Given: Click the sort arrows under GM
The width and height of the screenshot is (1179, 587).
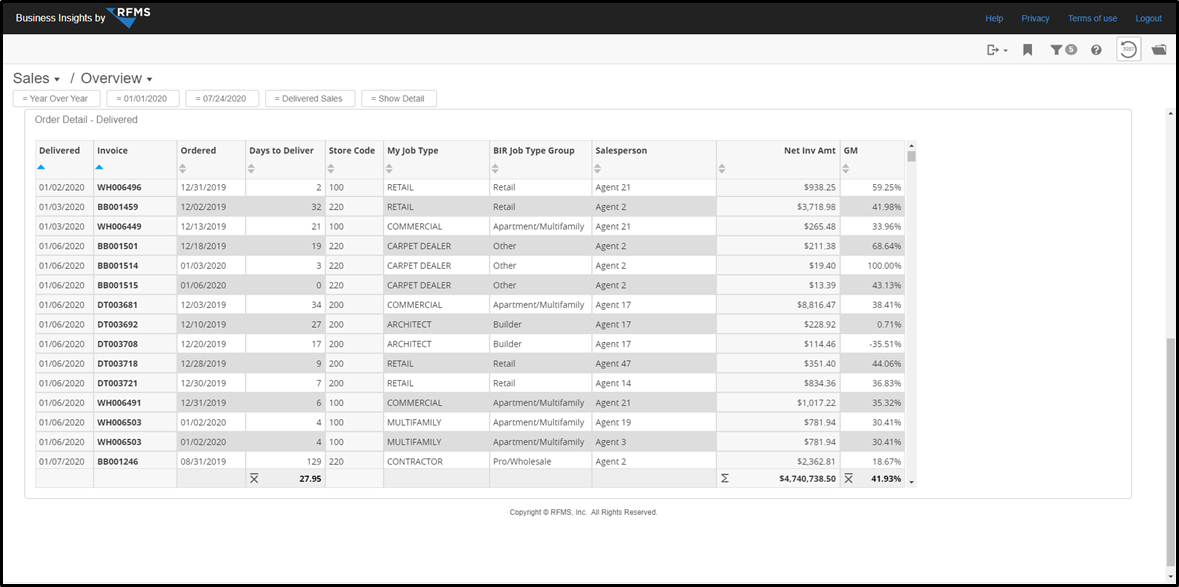Looking at the screenshot, I should 847,169.
